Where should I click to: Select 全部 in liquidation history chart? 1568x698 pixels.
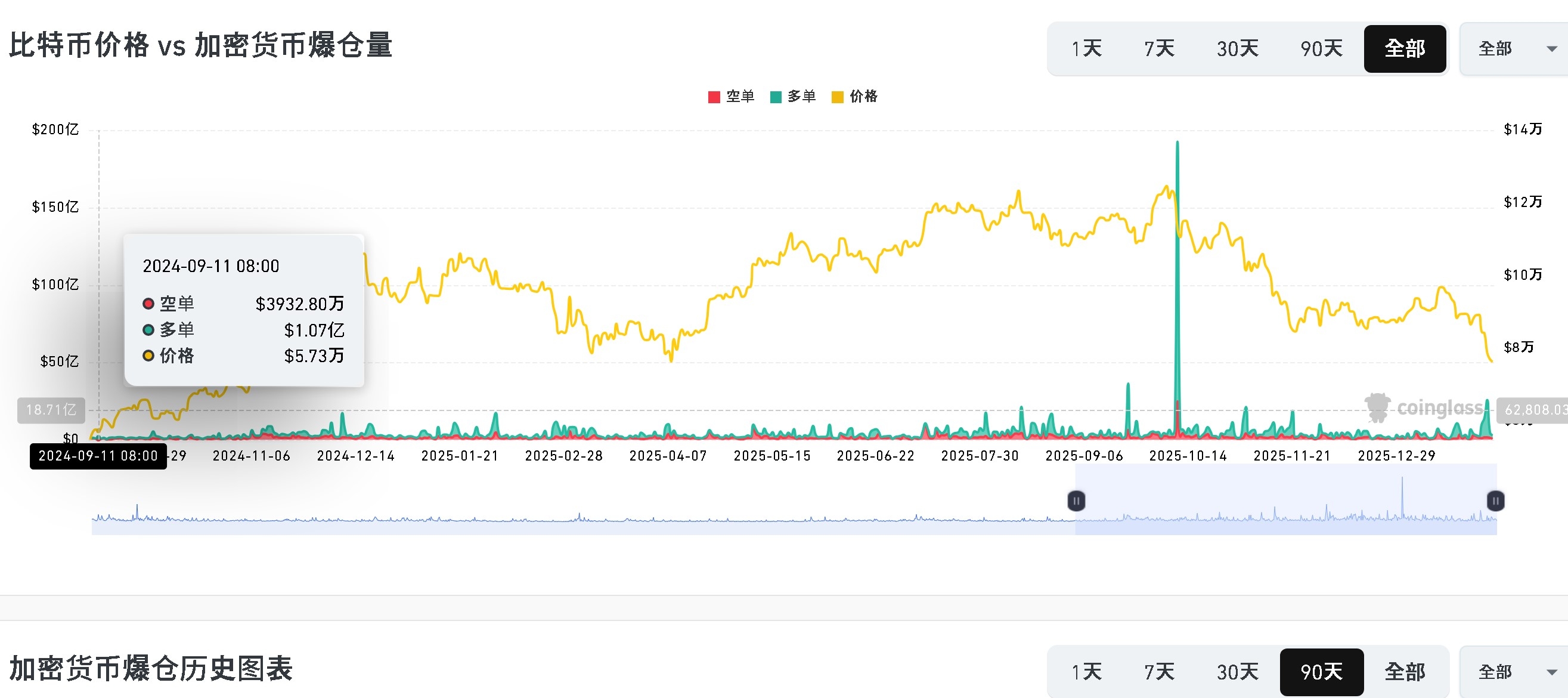[x=1404, y=672]
